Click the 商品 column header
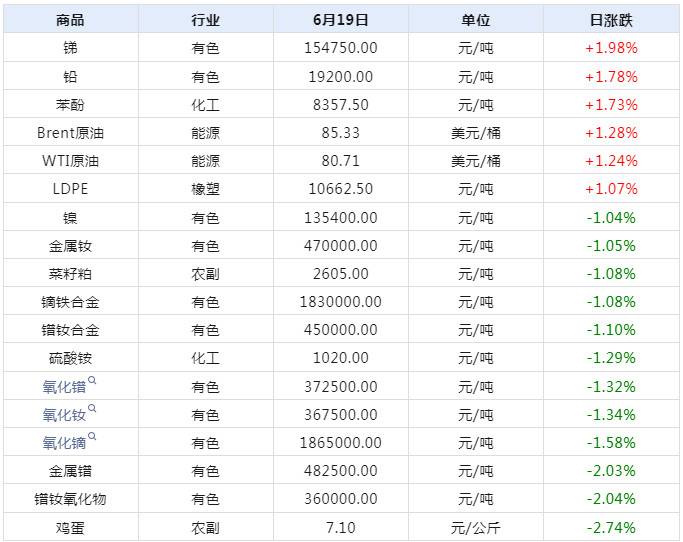 coord(70,20)
